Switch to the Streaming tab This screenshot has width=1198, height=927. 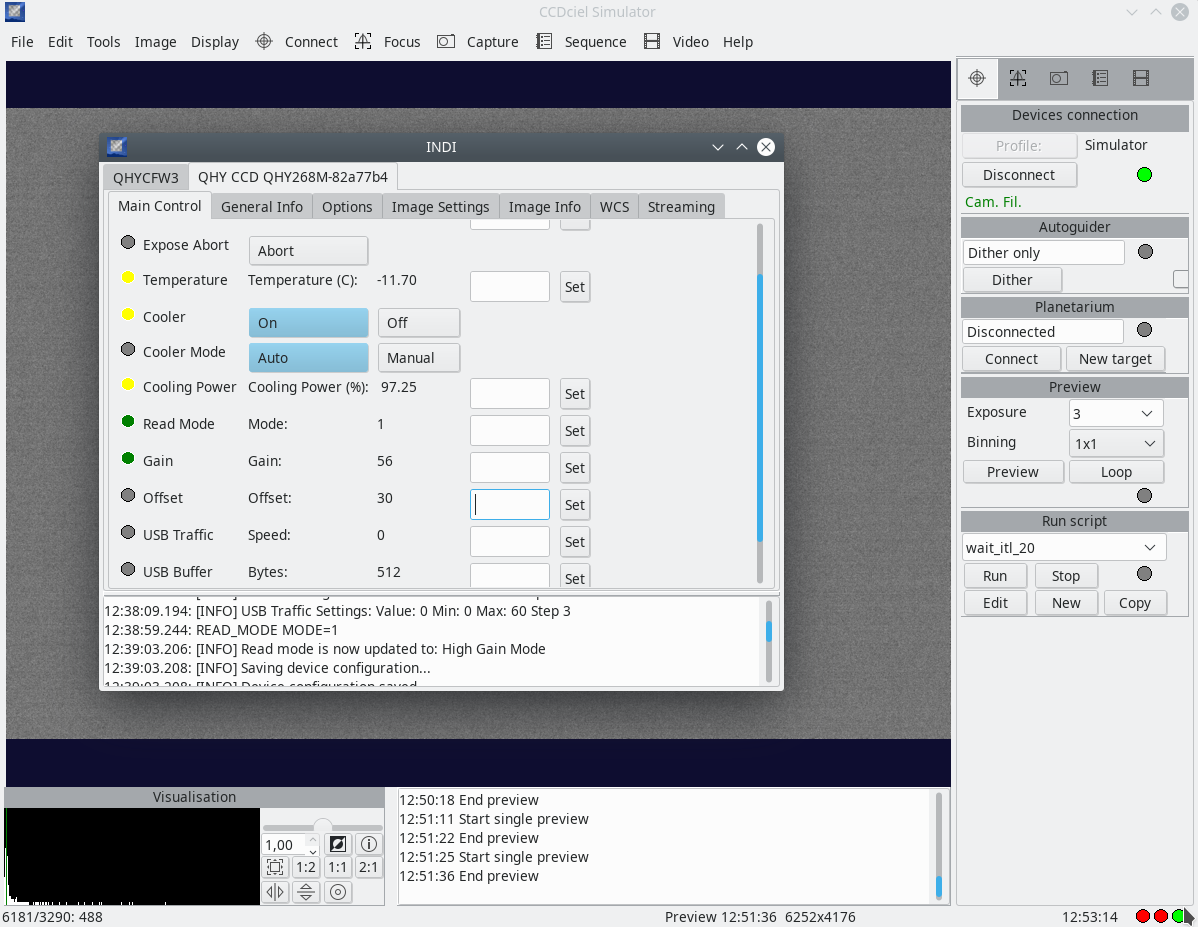pyautogui.click(x=681, y=206)
